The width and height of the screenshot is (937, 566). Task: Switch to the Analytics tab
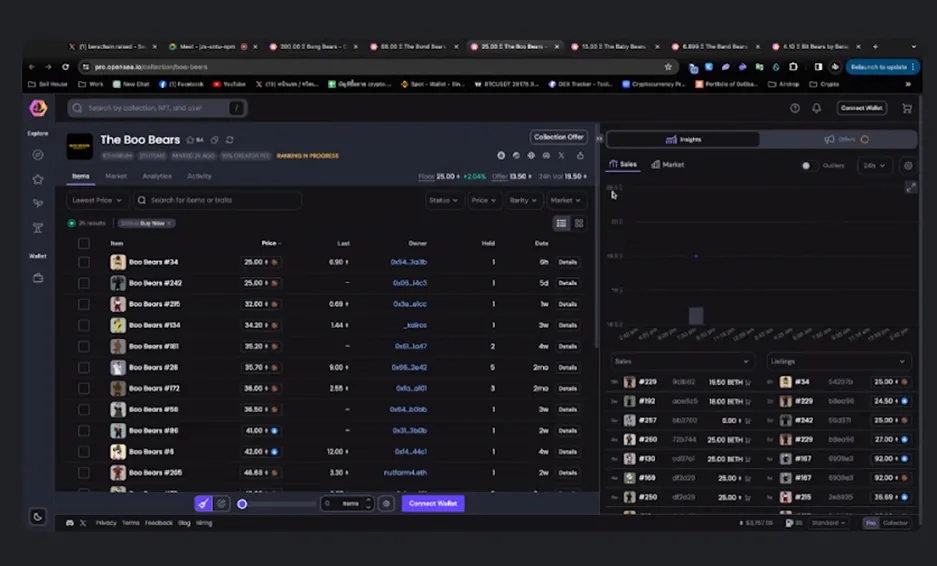(157, 176)
